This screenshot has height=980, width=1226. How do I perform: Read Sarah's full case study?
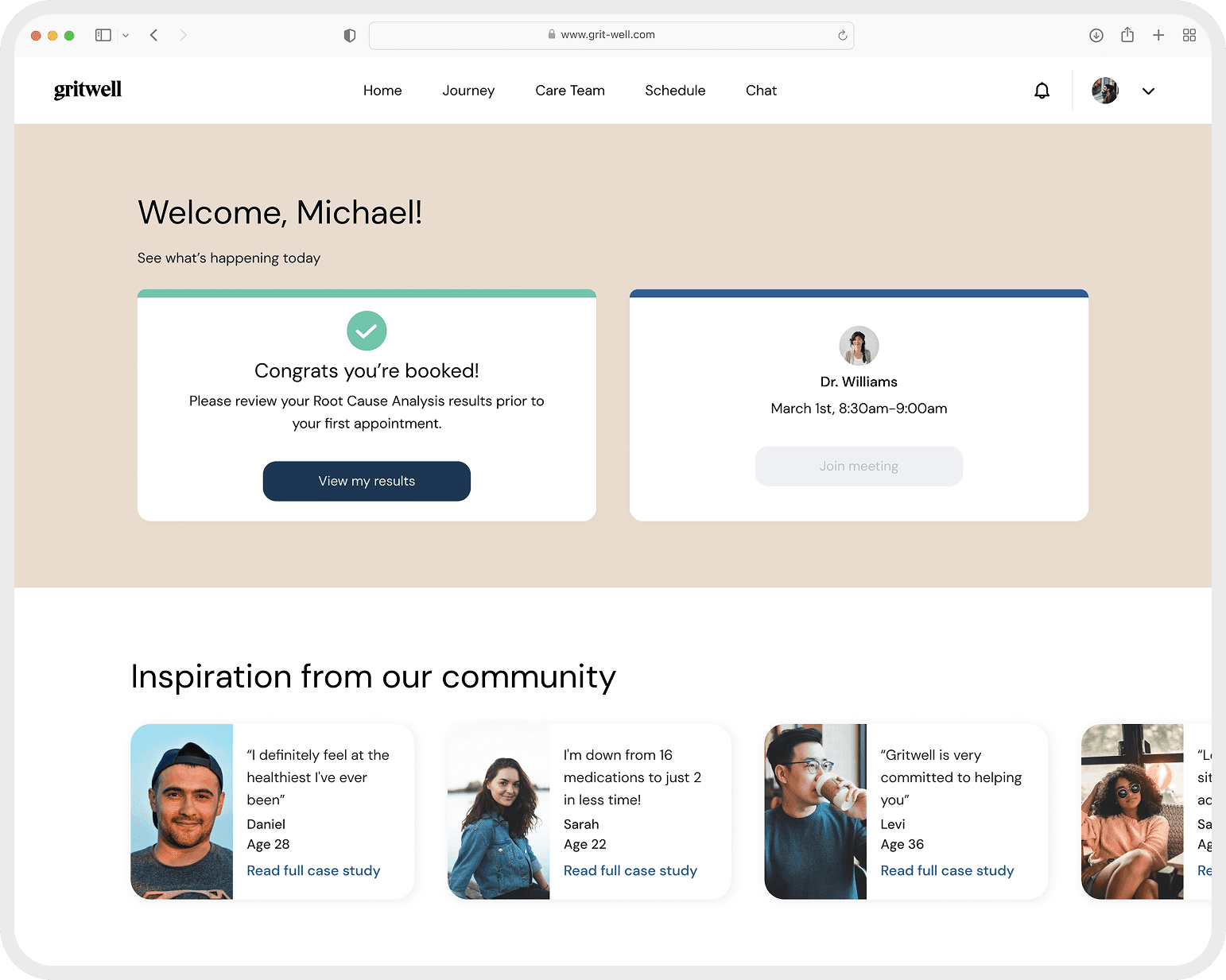pyautogui.click(x=630, y=870)
